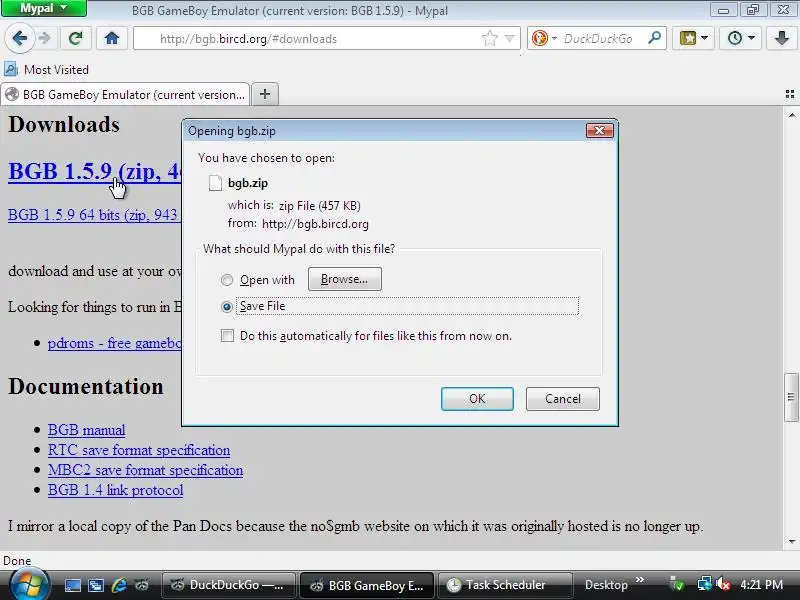The image size is (800, 600).
Task: Click the scrollbar down arrow
Action: 791,542
